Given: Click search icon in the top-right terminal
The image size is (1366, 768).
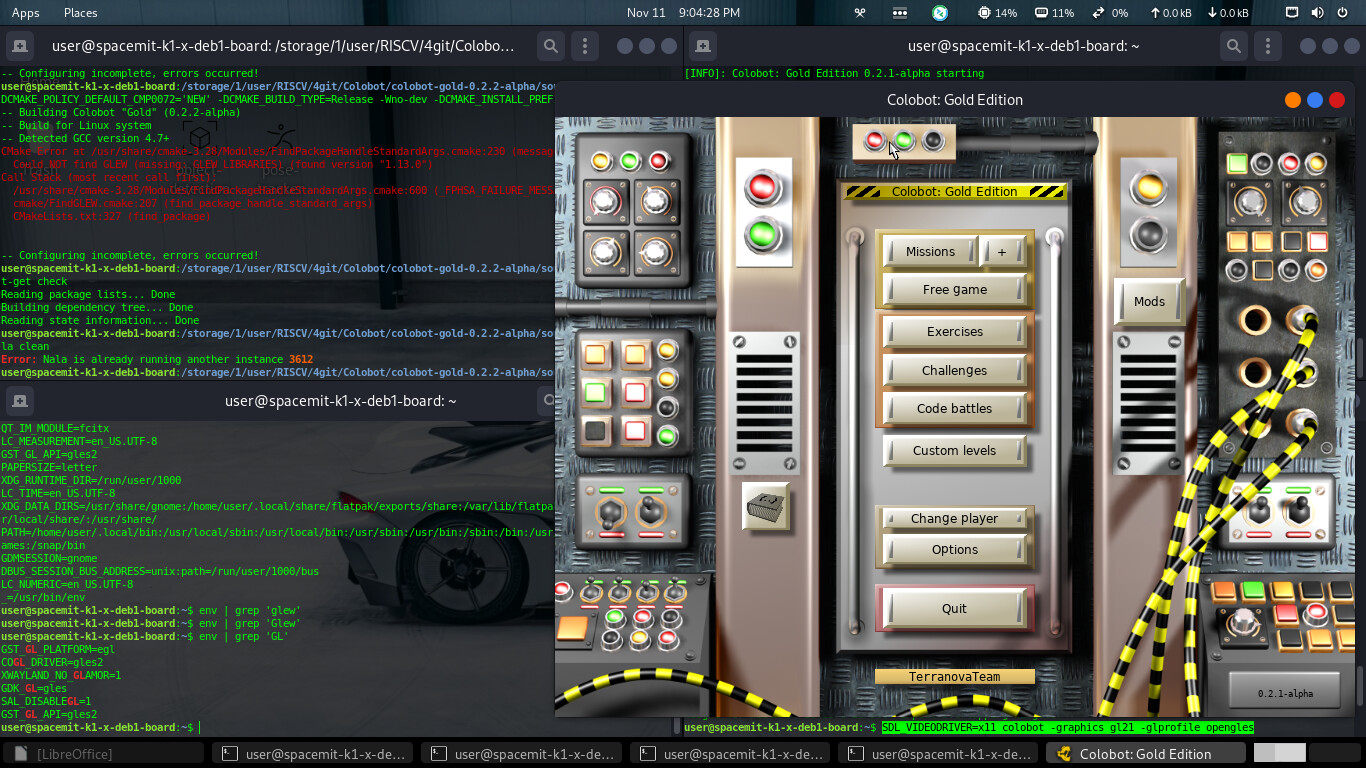Looking at the screenshot, I should tap(1234, 46).
